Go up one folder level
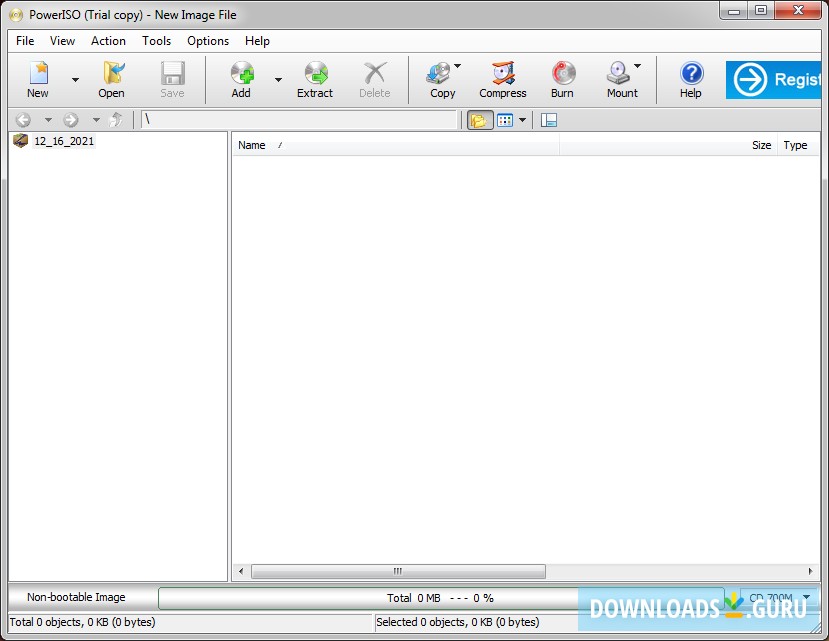829x641 pixels. [x=116, y=120]
